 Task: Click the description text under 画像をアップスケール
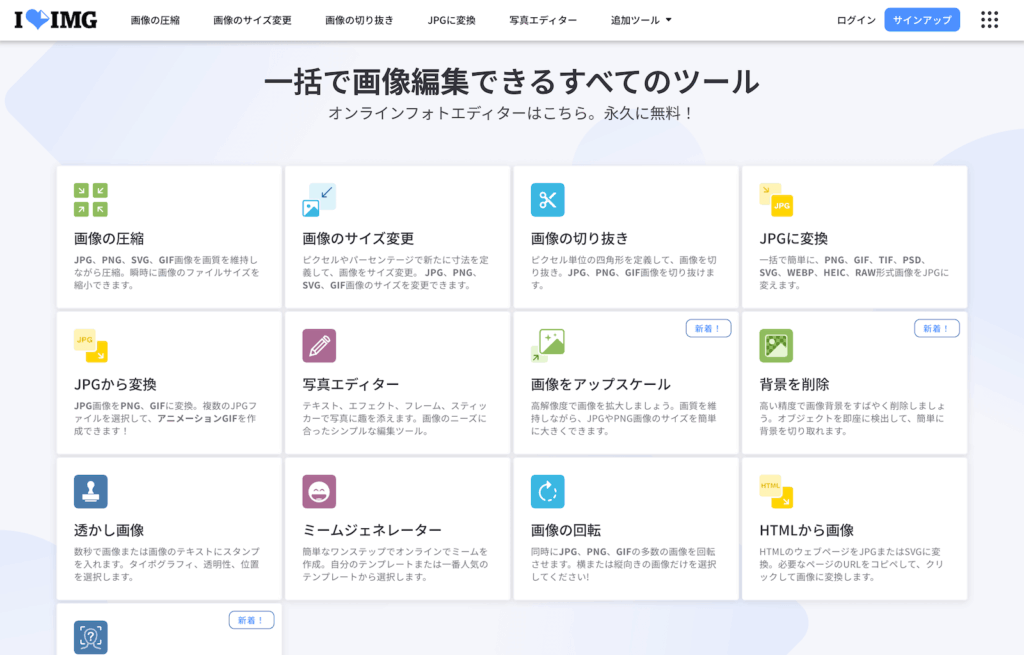(624, 418)
